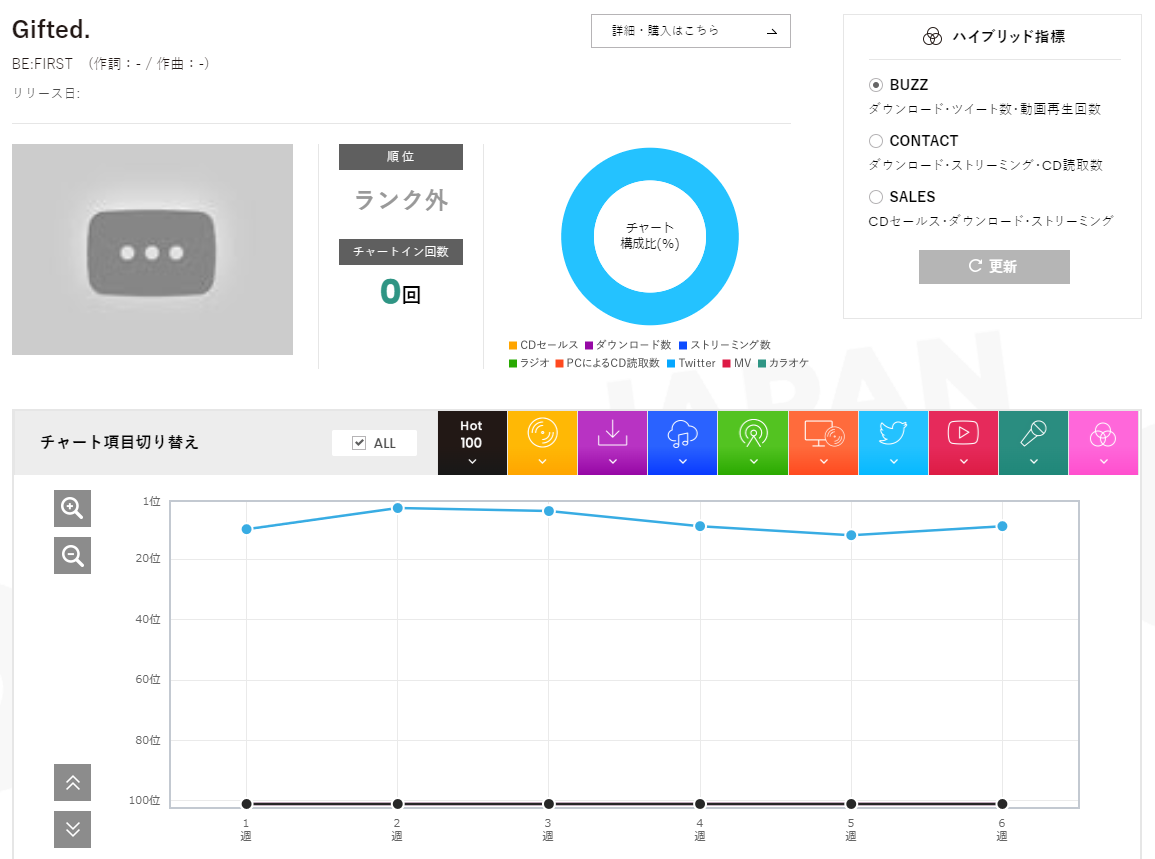This screenshot has height=859, width=1155.
Task: Click the ダウンロード数 purple legend swatch
Action: point(589,346)
